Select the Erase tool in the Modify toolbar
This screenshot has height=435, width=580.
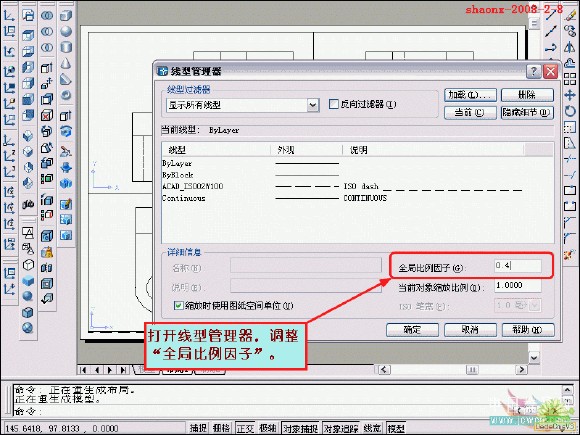pyautogui.click(x=570, y=15)
